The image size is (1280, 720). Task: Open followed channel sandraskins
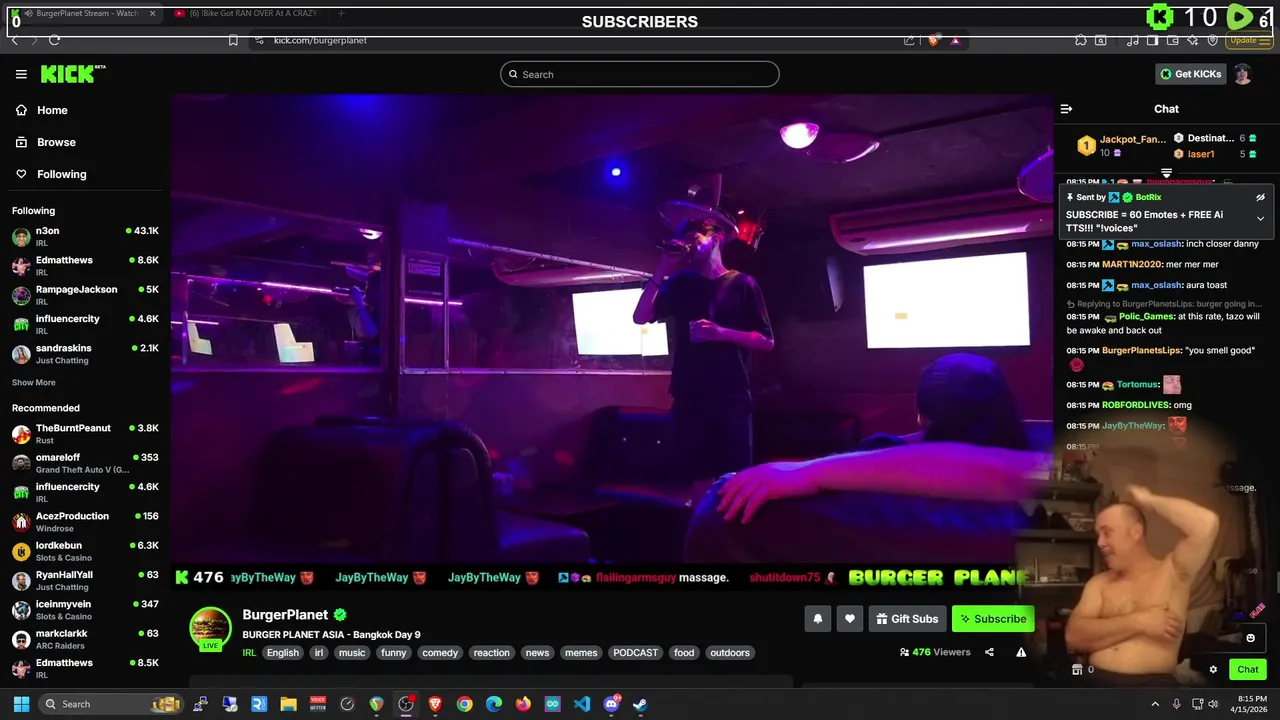[85, 354]
